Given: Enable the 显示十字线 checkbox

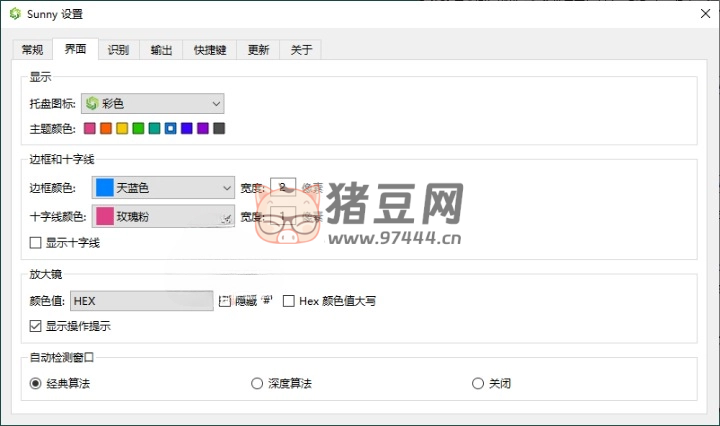Looking at the screenshot, I should pyautogui.click(x=37, y=242).
